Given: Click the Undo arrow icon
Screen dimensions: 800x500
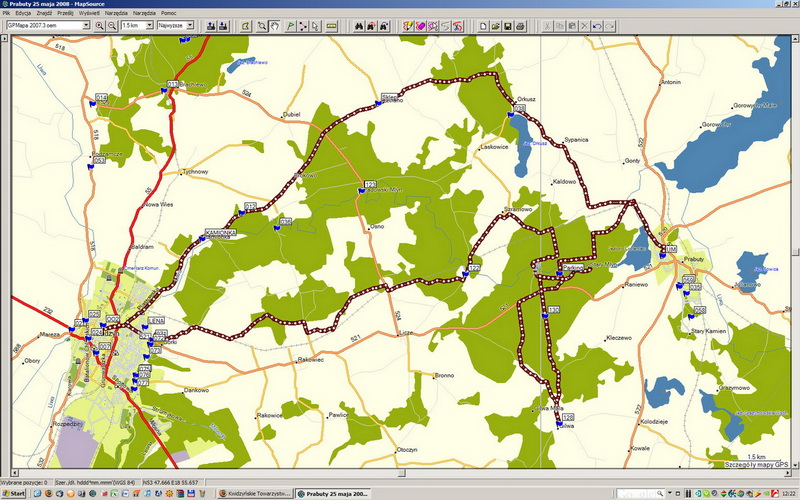Looking at the screenshot, I should pos(596,25).
